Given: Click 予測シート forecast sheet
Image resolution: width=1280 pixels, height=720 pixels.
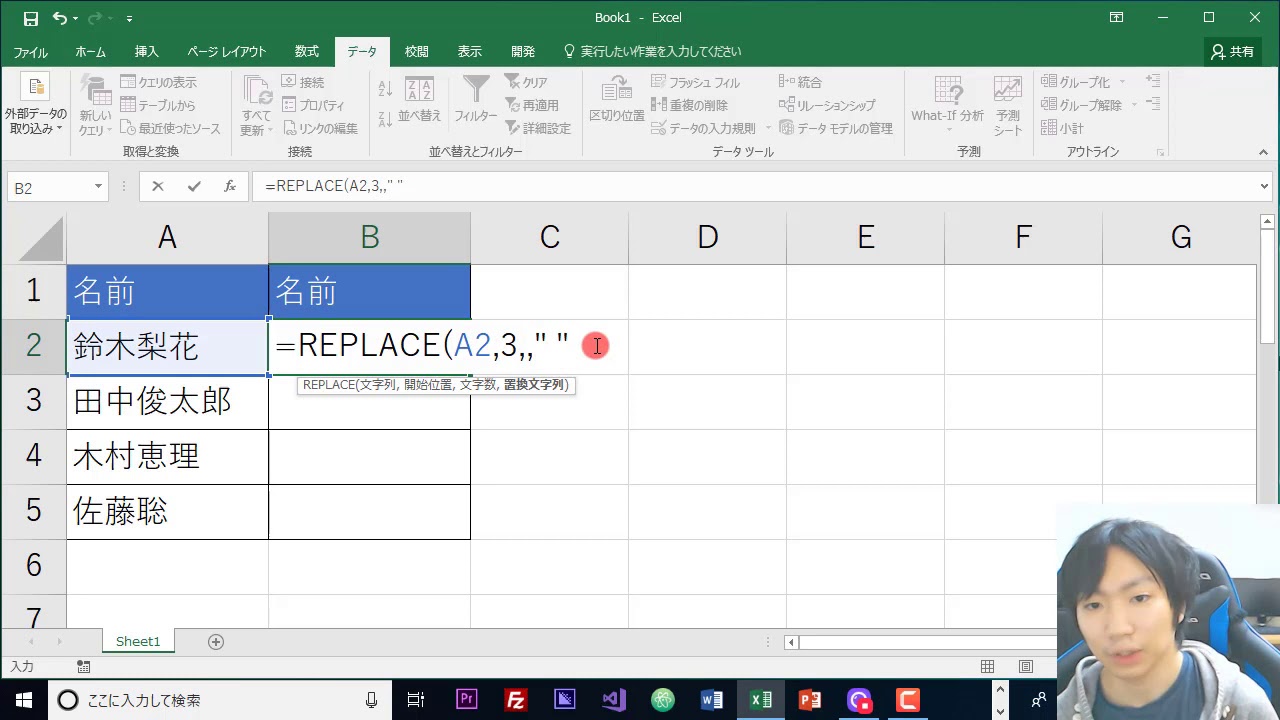Looking at the screenshot, I should (x=1008, y=105).
